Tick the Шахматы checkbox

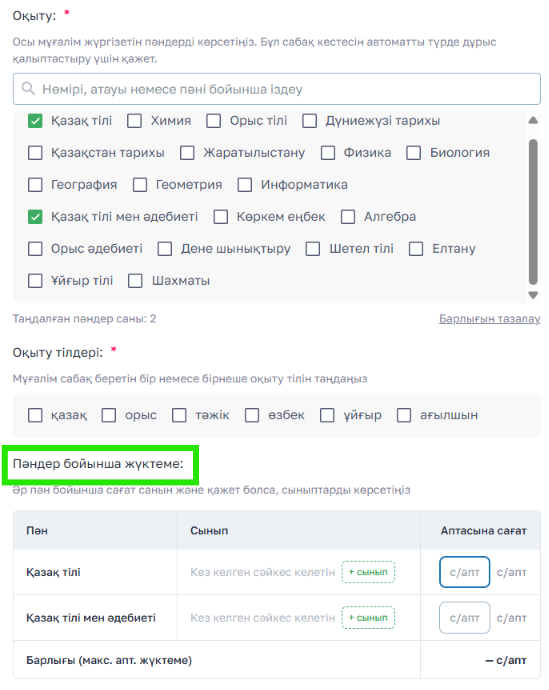[135, 281]
